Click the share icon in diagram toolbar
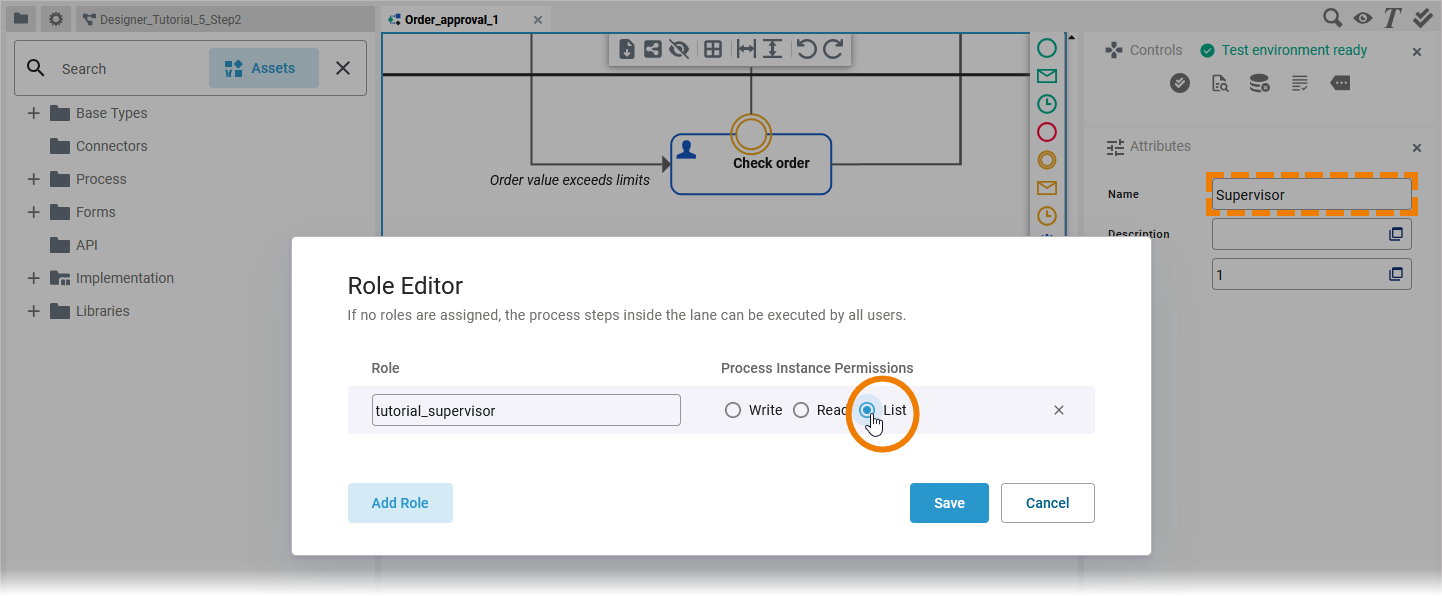The height and width of the screenshot is (596, 1442). (x=652, y=49)
